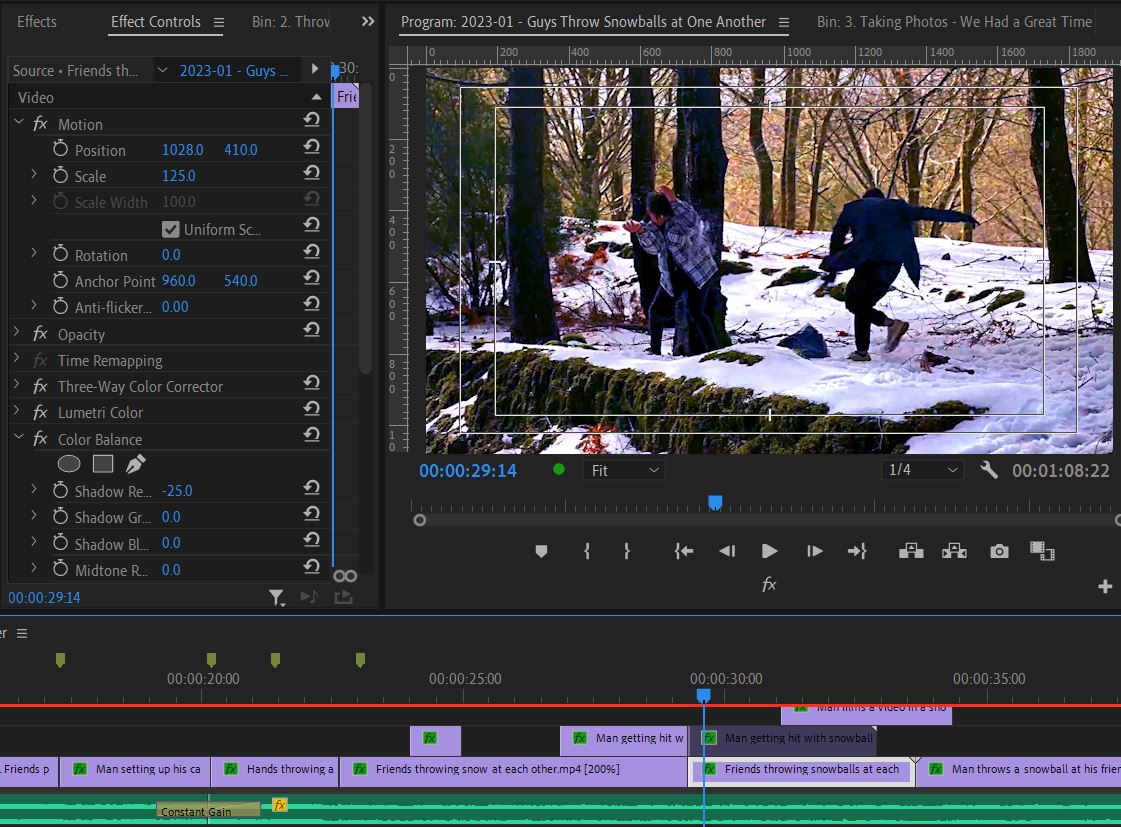Toggle the Lumetri Color fx effect
The height and width of the screenshot is (827, 1121).
[x=40, y=412]
